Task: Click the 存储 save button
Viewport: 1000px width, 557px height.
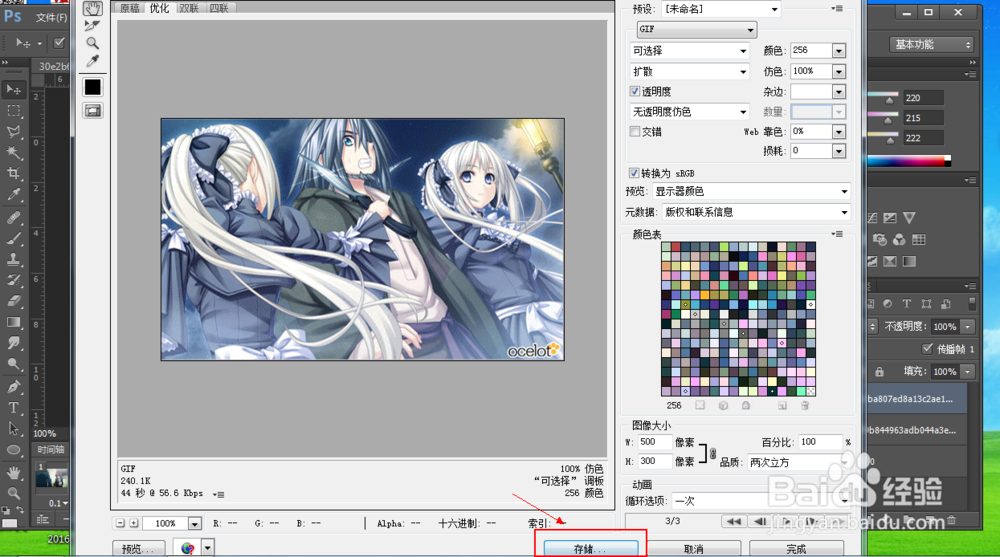Action: 591,548
